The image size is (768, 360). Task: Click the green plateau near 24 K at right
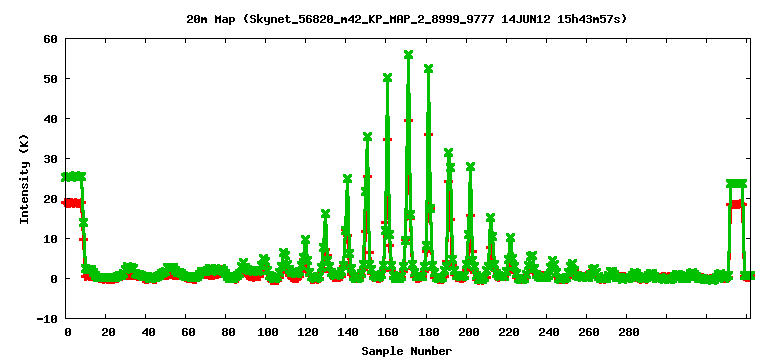(x=736, y=183)
